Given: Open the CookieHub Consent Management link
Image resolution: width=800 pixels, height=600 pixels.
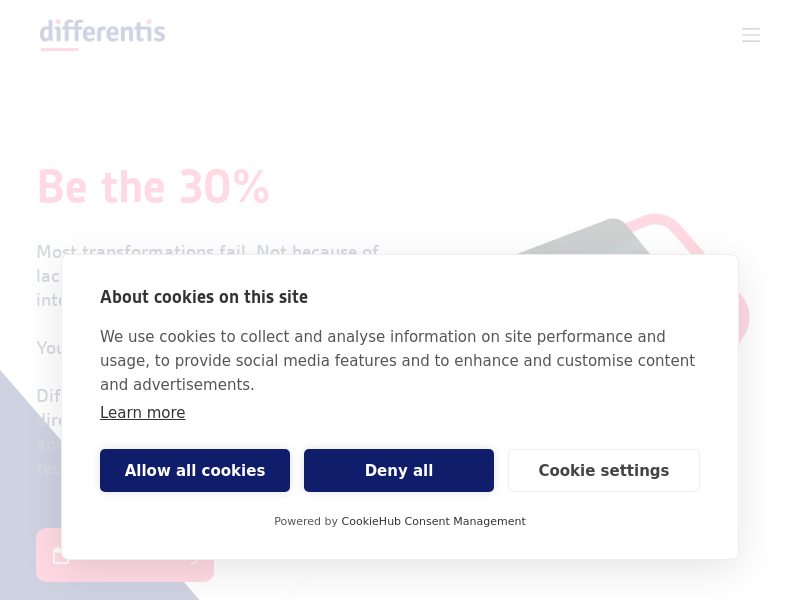Looking at the screenshot, I should pos(433,521).
